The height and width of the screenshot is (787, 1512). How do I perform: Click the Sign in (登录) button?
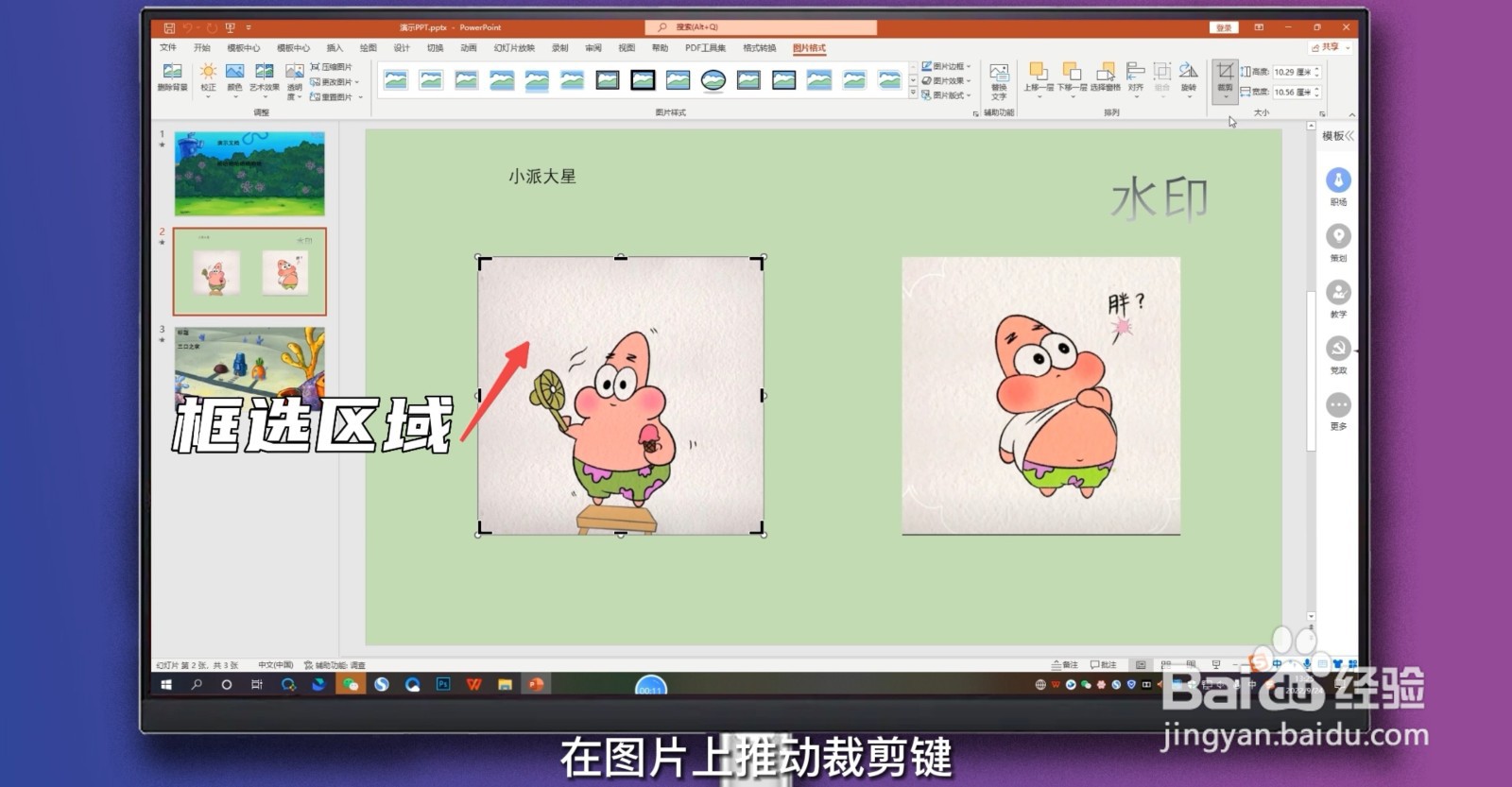[x=1224, y=27]
